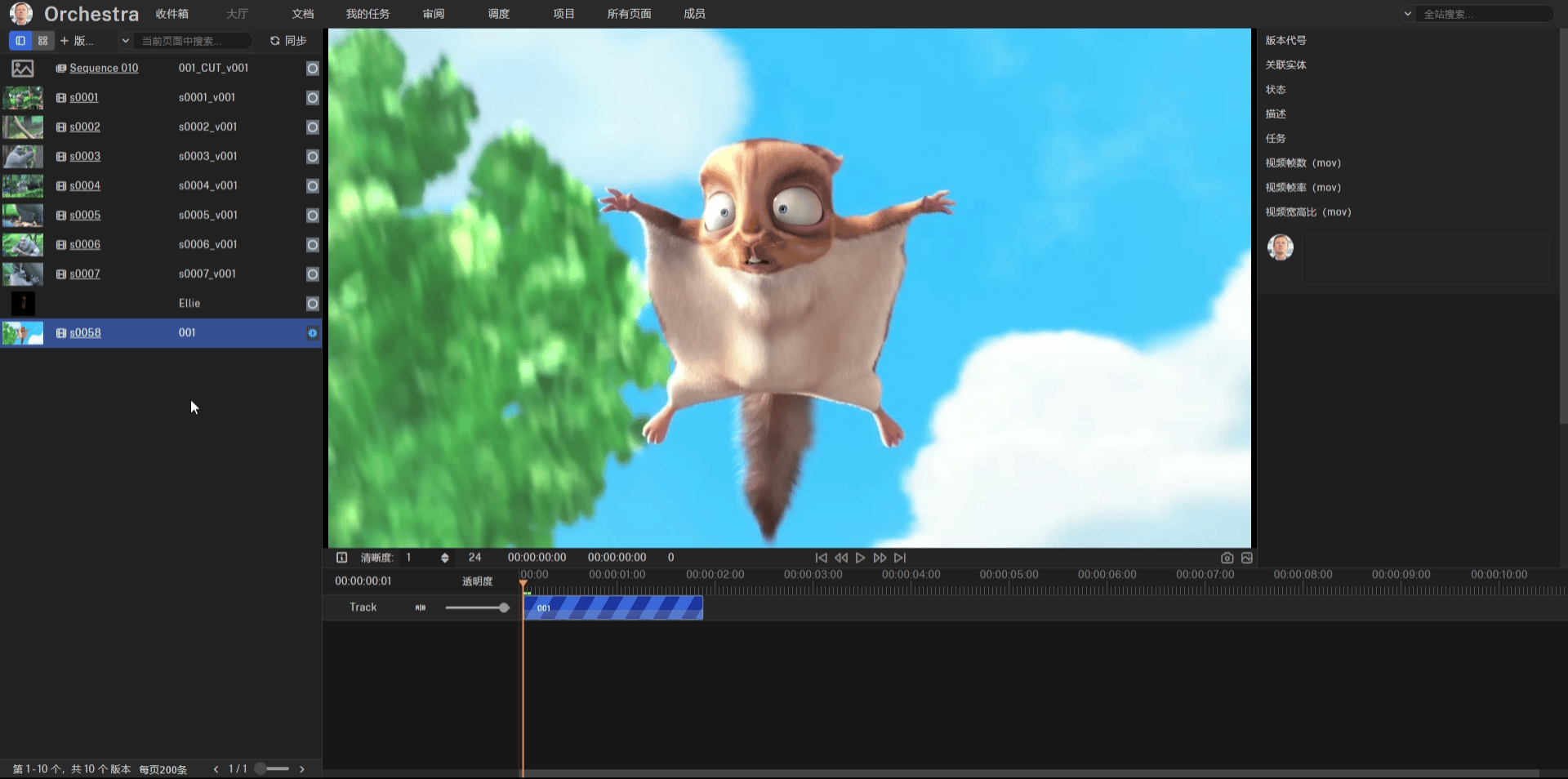Open the s0005 shot link
Viewport: 1568px width, 779px height.
pyautogui.click(x=85, y=215)
